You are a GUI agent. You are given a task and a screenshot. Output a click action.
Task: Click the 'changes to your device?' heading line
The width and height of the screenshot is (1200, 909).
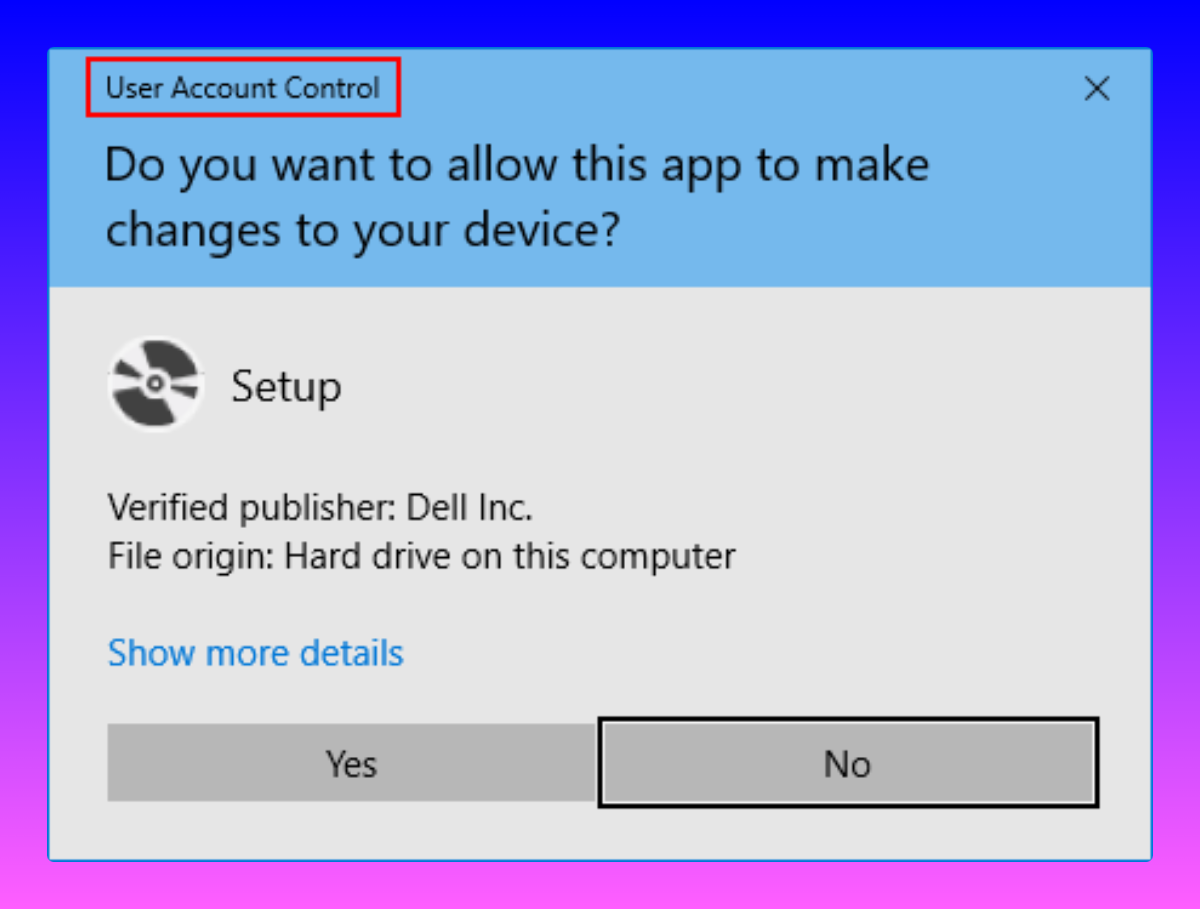point(362,230)
